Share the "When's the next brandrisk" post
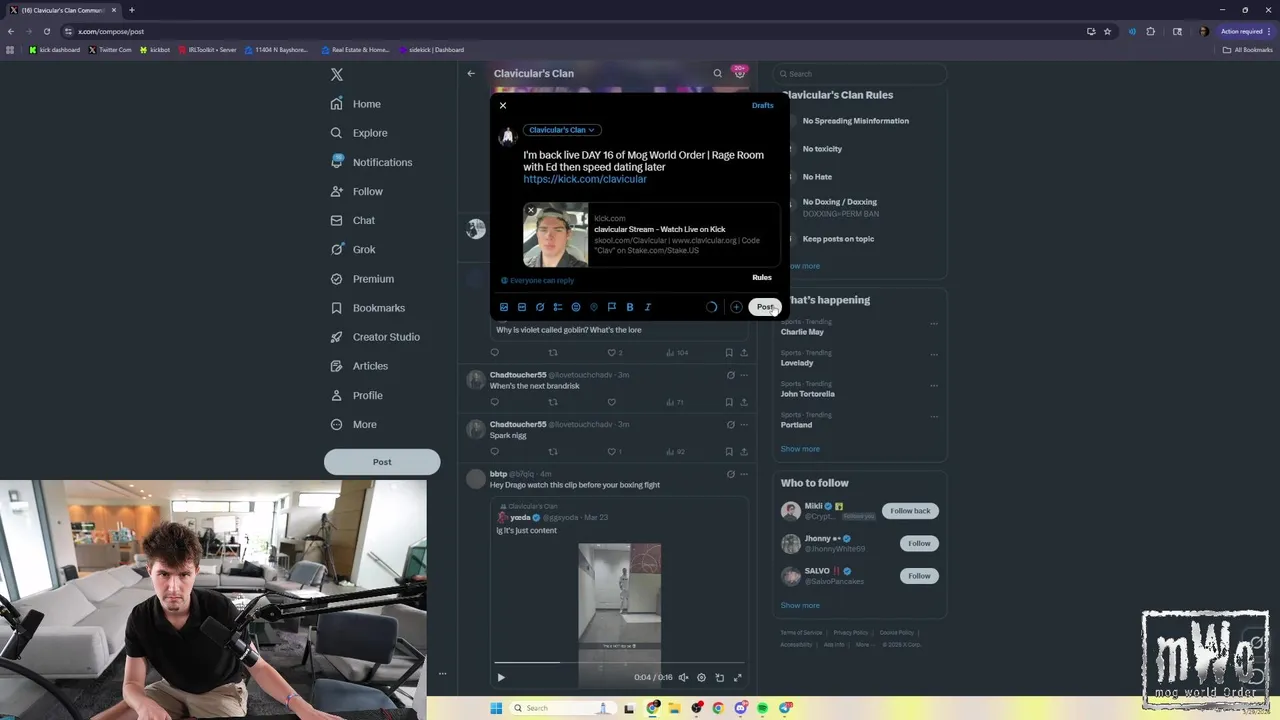Viewport: 1280px width, 720px height. pyautogui.click(x=743, y=402)
